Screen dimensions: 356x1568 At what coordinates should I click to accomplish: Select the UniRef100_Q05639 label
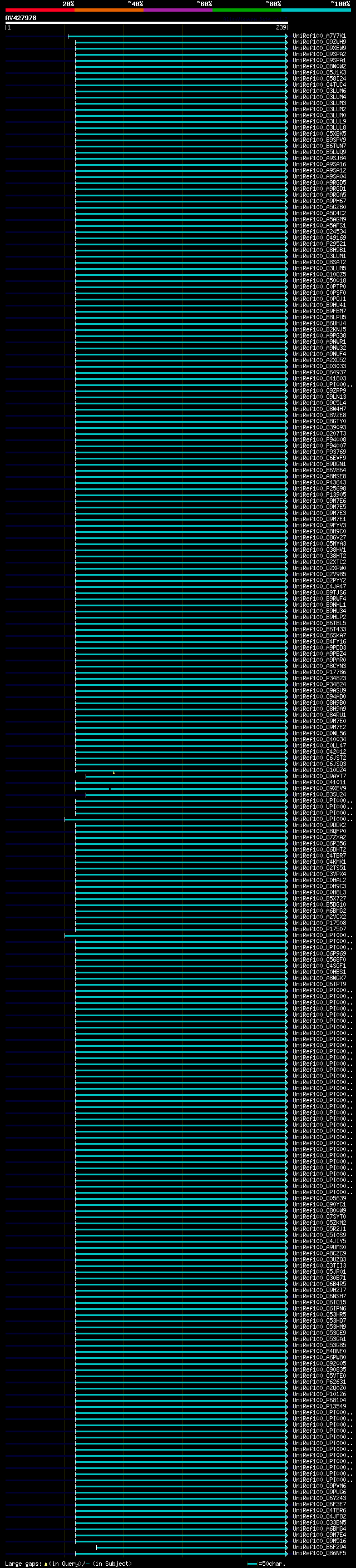point(319,1199)
